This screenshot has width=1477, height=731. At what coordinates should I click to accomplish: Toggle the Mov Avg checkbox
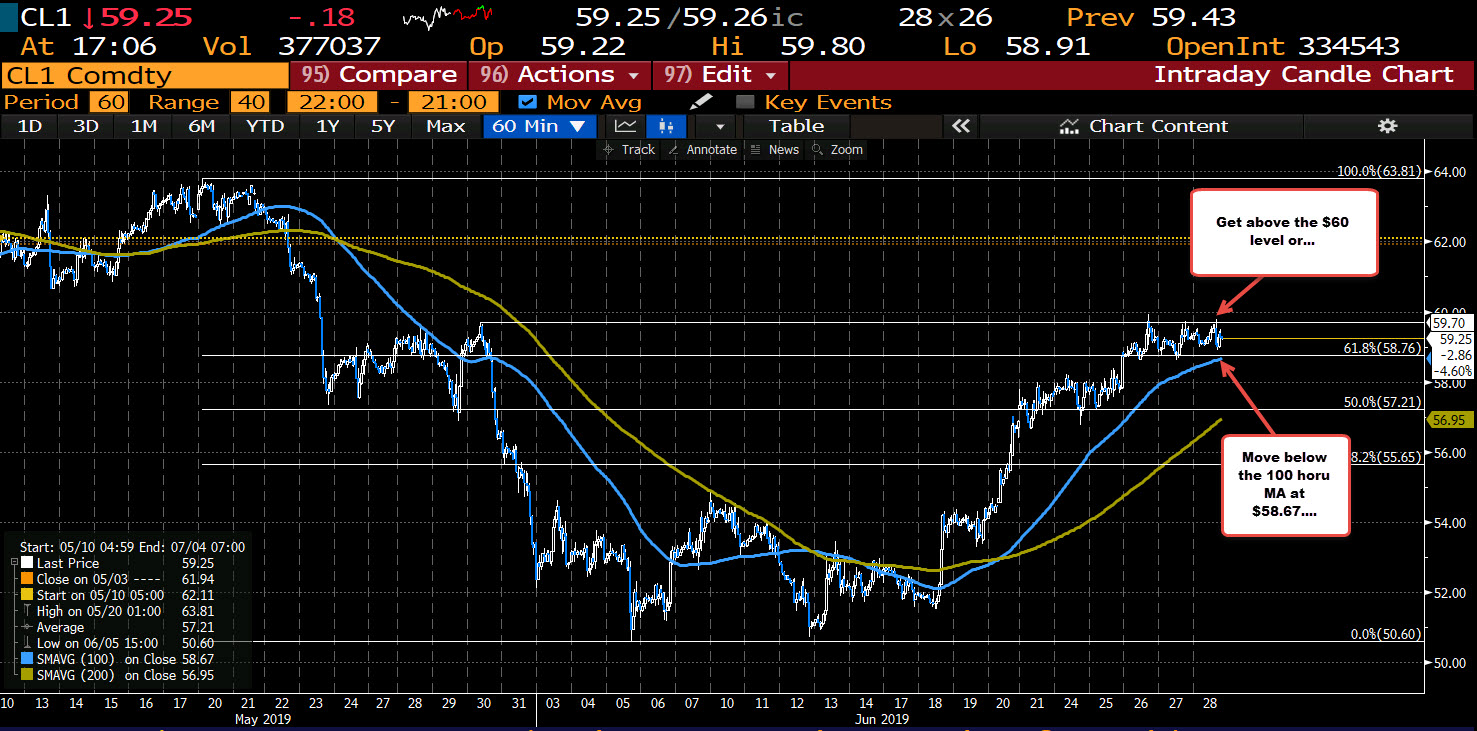pyautogui.click(x=529, y=102)
